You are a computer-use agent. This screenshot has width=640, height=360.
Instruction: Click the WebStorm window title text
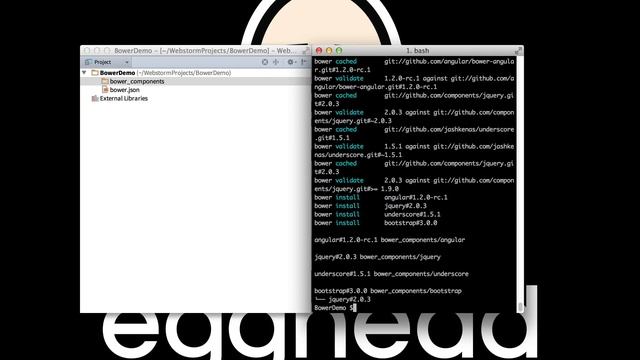pyautogui.click(x=204, y=51)
